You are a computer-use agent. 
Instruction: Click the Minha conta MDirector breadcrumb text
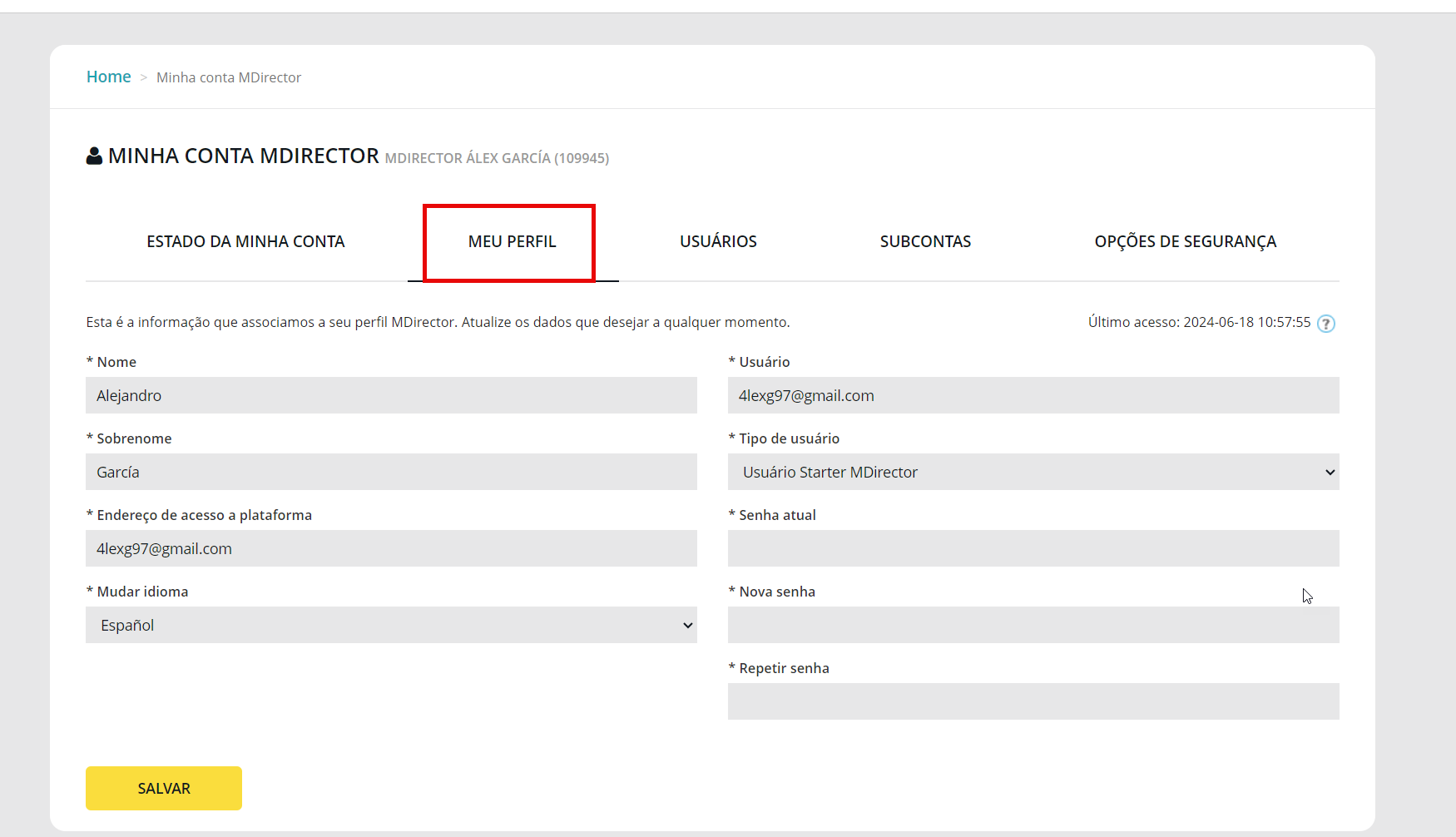coord(229,77)
